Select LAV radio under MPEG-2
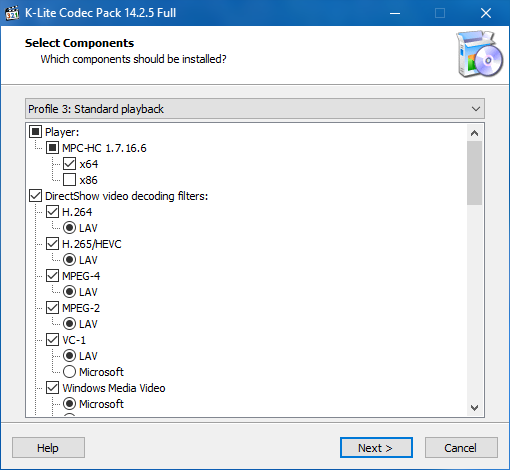 pyautogui.click(x=69, y=324)
